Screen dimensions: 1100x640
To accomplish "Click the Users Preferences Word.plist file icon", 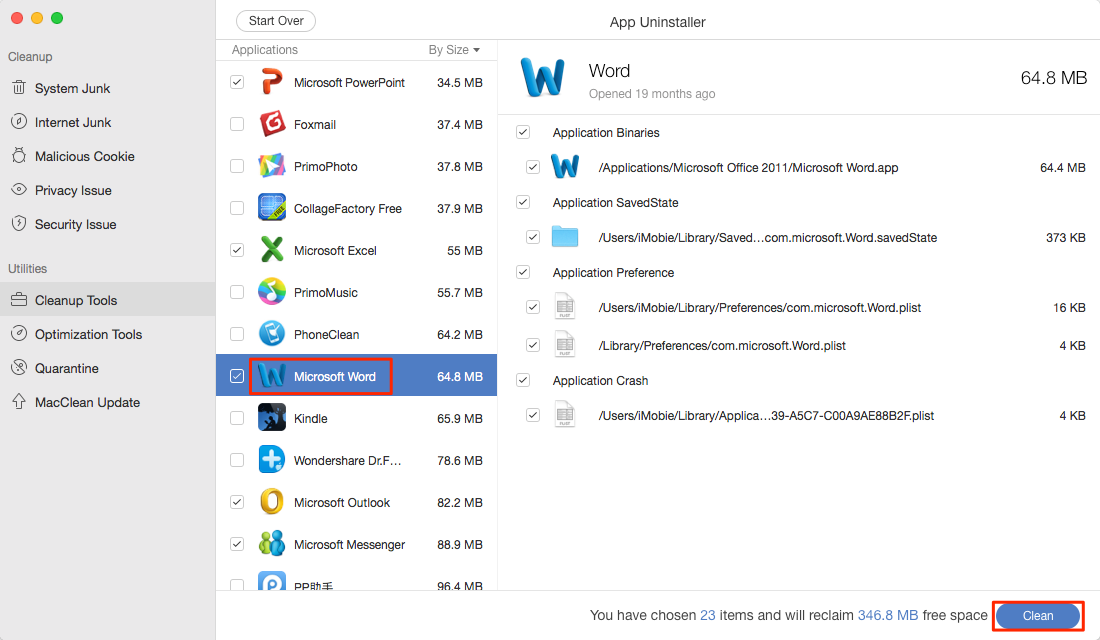I will coord(565,307).
